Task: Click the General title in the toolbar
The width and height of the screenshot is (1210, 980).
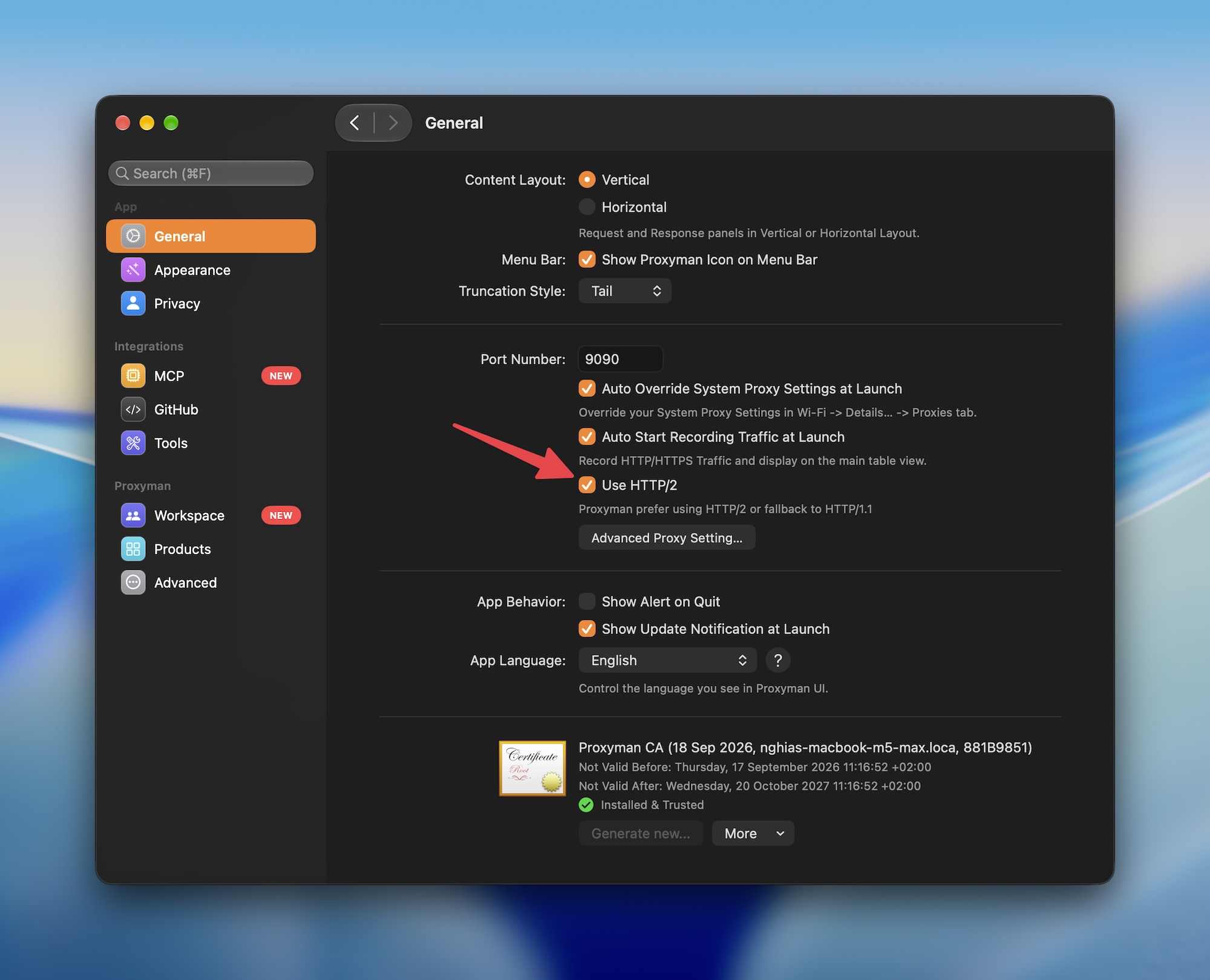Action: pyautogui.click(x=454, y=123)
